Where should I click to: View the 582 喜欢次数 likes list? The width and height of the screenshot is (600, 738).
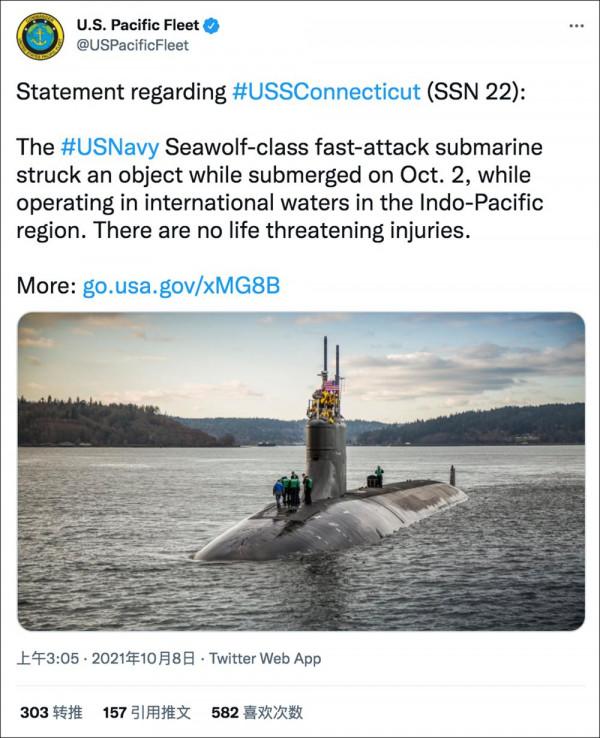259,712
